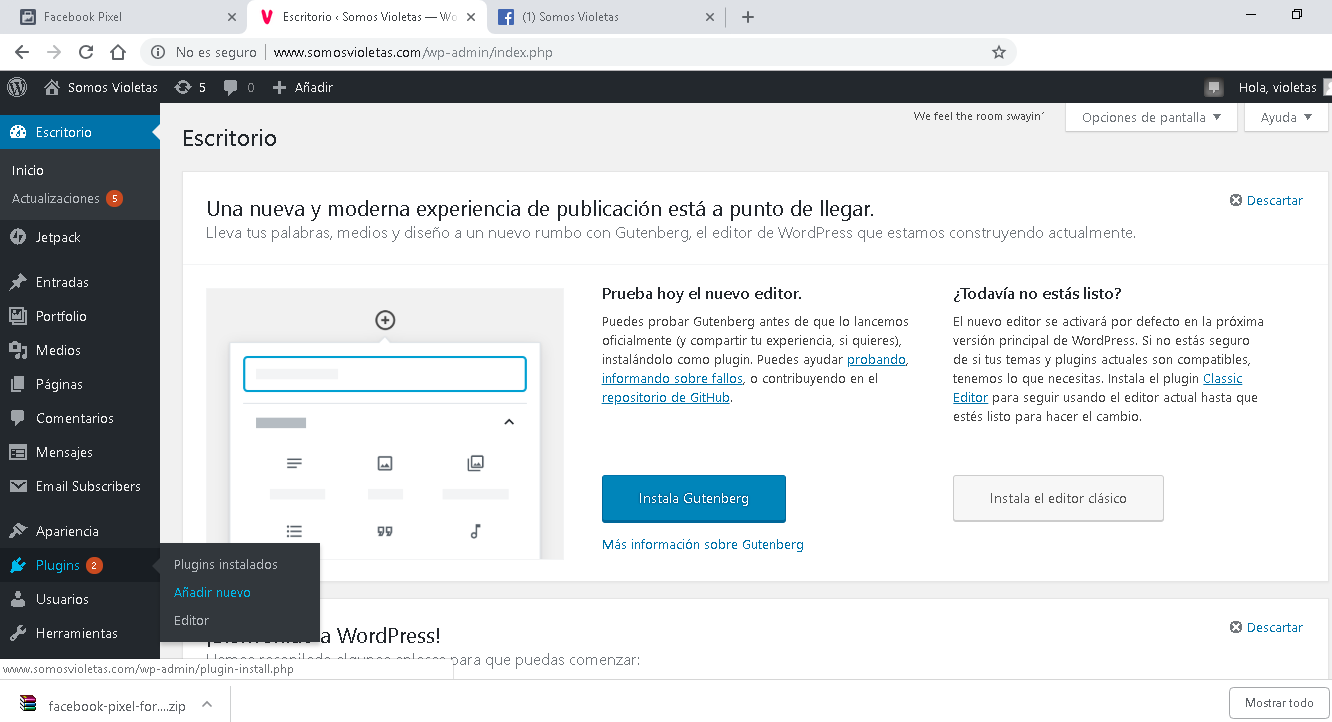The width and height of the screenshot is (1332, 722).
Task: Click the No es seguro site info icon
Action: (158, 52)
